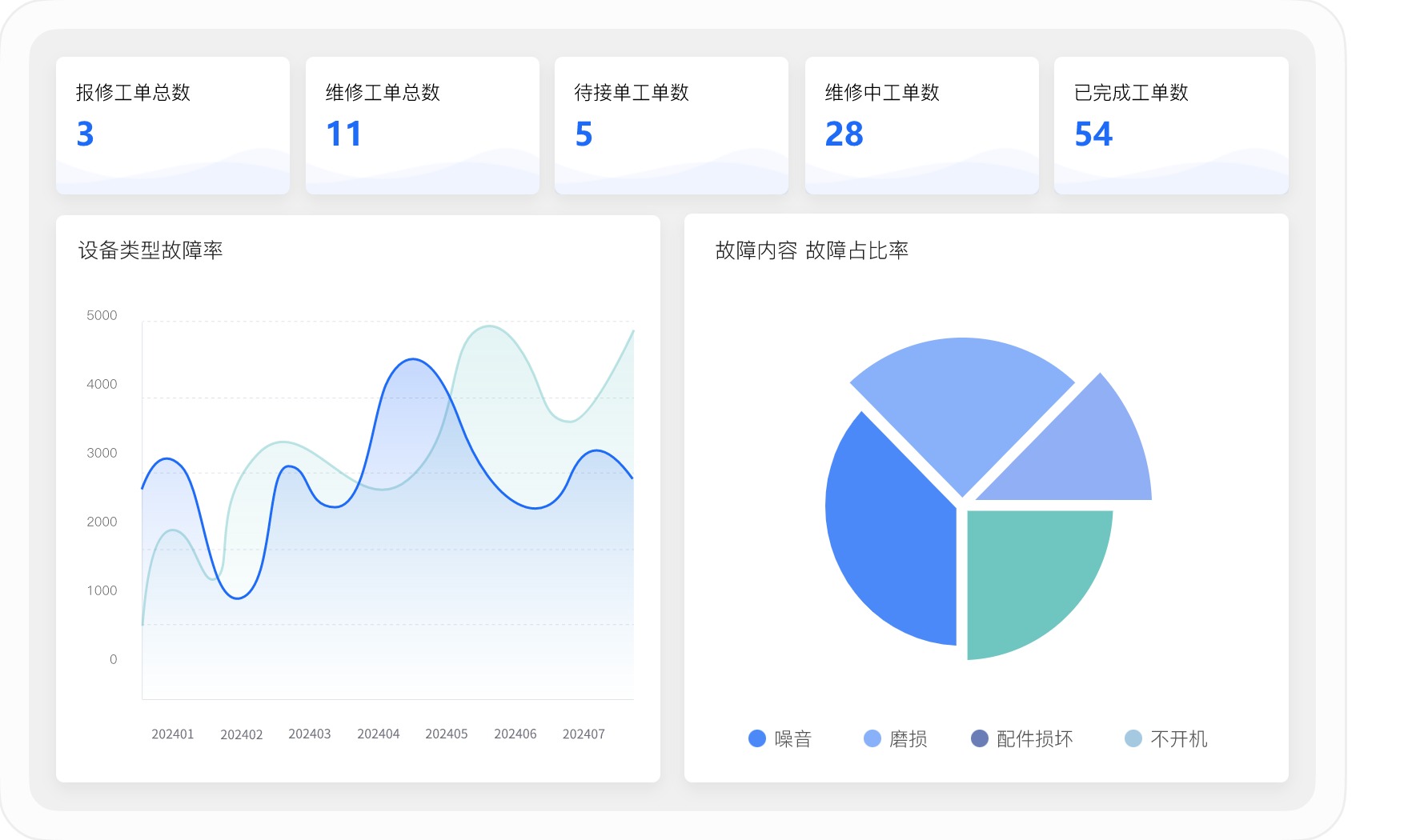Toggle the 磨损 legend dot
This screenshot has width=1420, height=840.
(872, 738)
